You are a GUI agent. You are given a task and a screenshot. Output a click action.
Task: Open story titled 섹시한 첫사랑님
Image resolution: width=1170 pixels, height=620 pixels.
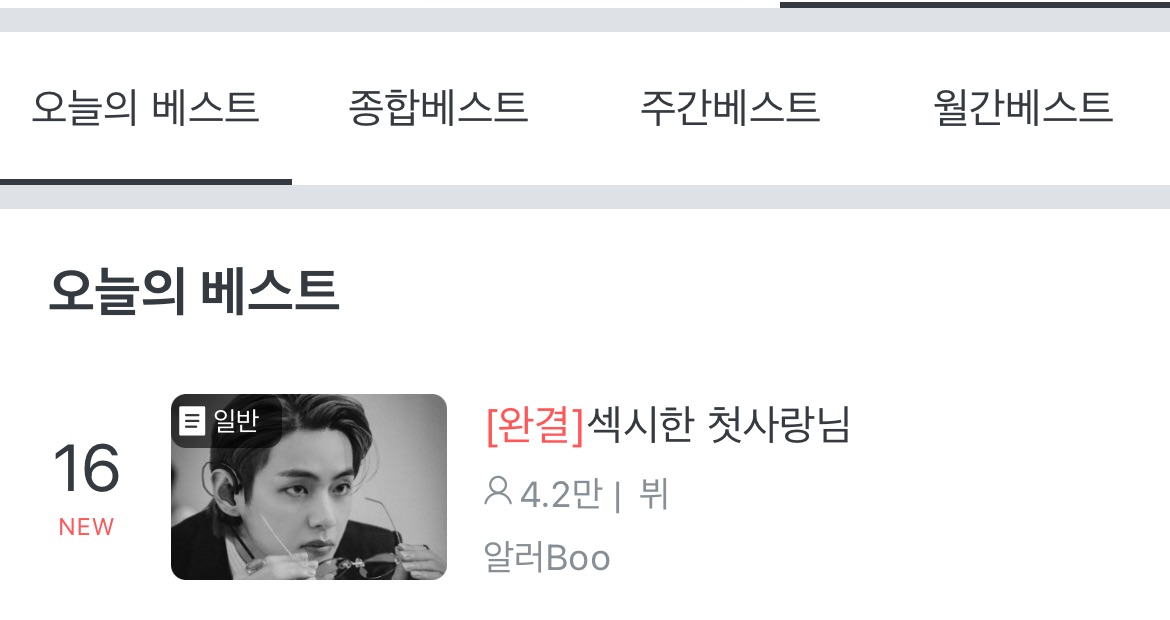coord(719,425)
